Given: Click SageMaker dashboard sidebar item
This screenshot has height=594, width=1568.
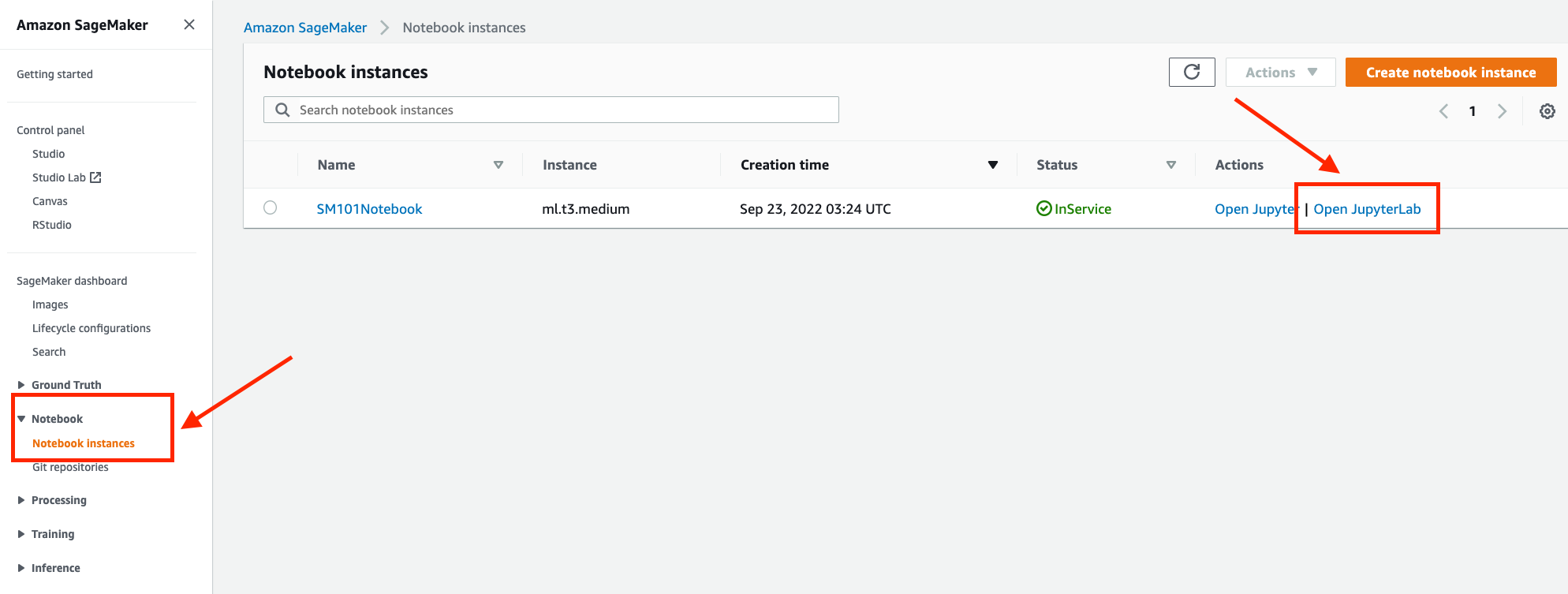Looking at the screenshot, I should [72, 281].
